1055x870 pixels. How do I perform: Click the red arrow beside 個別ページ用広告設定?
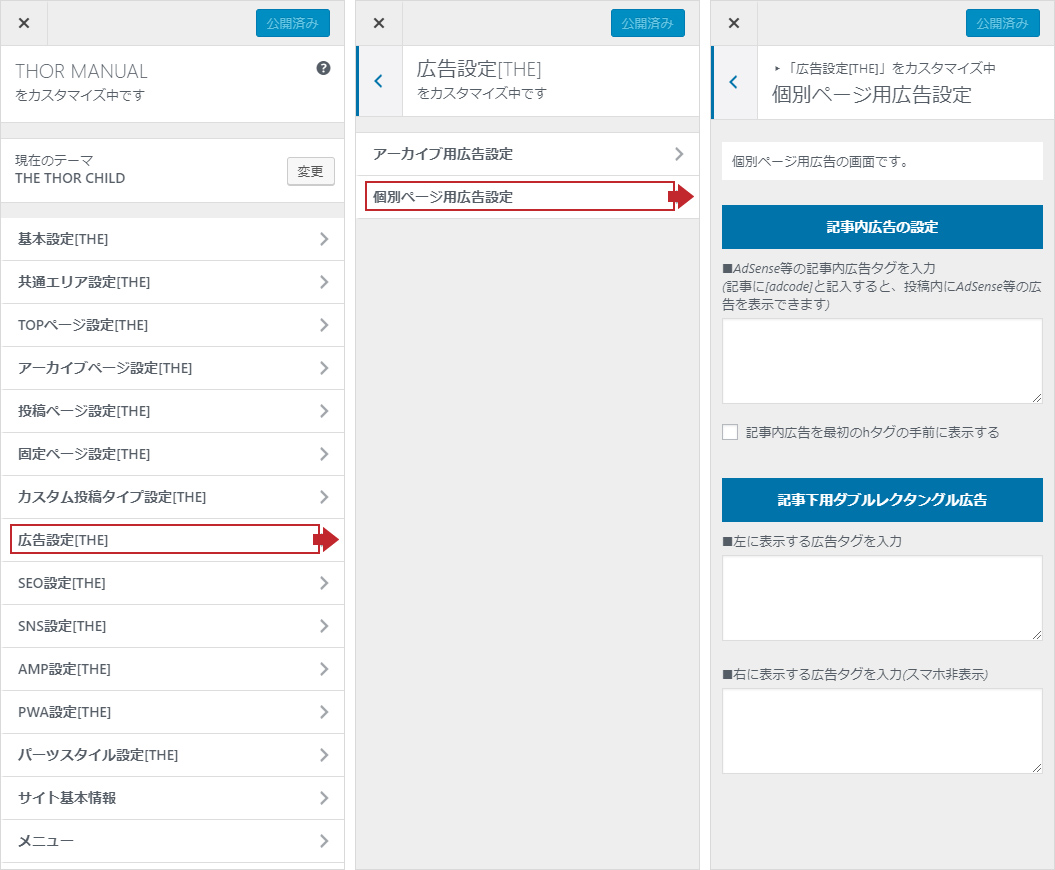click(681, 197)
